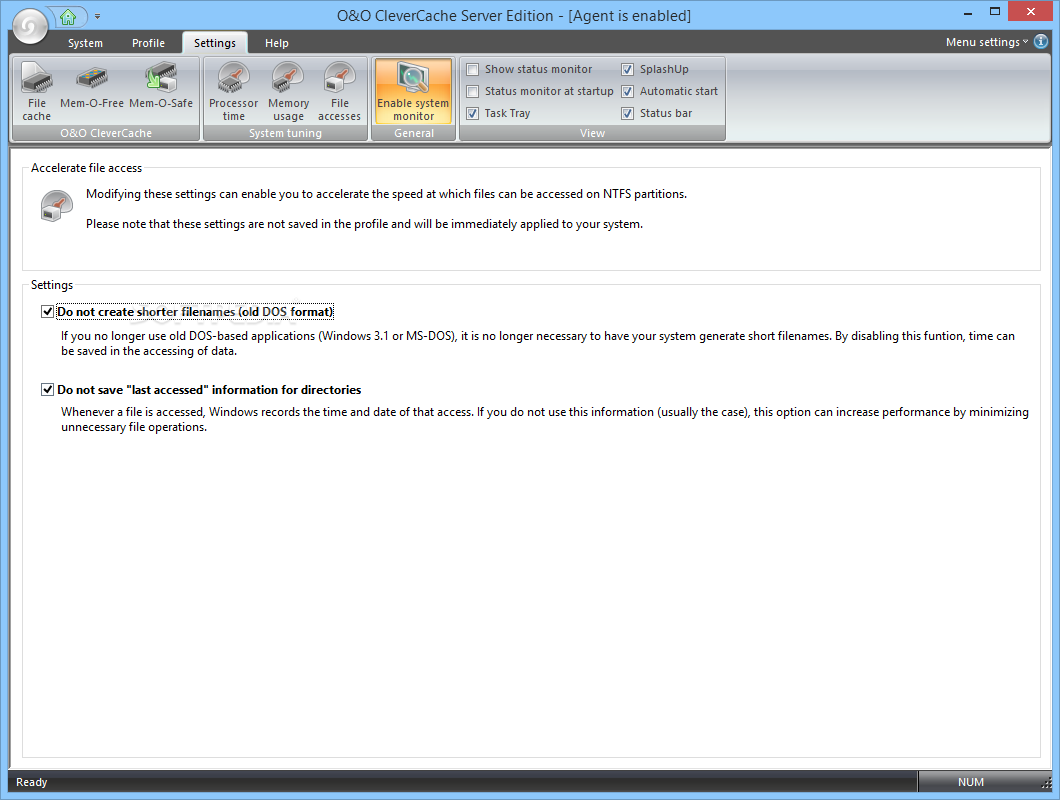1060x800 pixels.
Task: Grab the window resize grip
Action: [1046, 784]
